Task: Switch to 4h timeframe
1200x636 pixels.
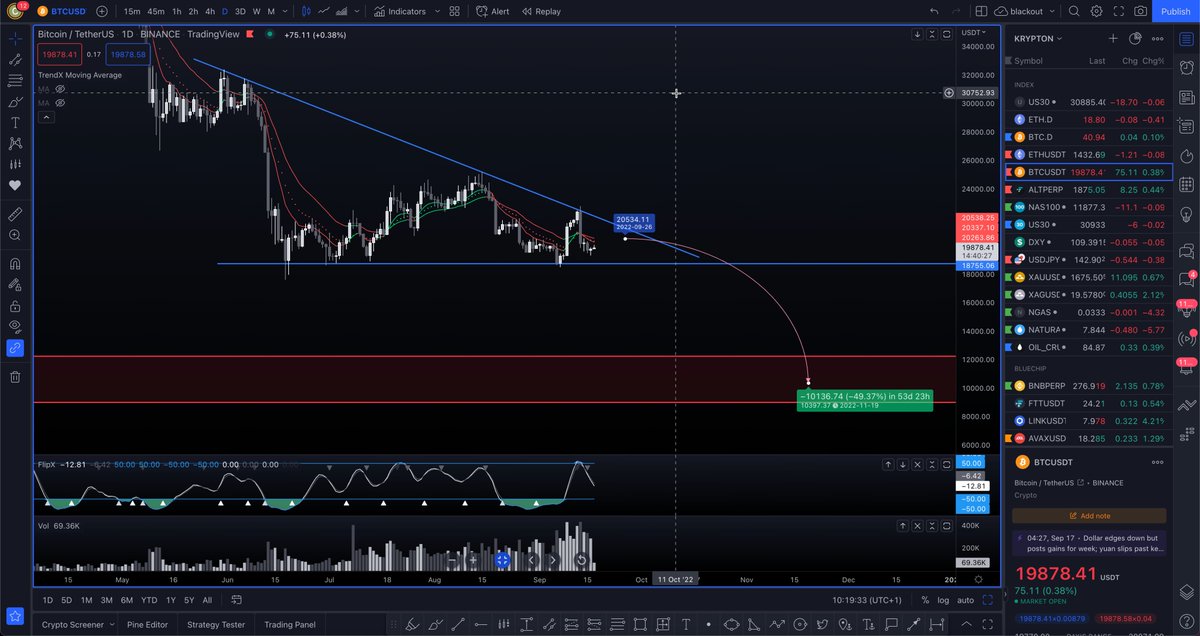Action: 209,11
